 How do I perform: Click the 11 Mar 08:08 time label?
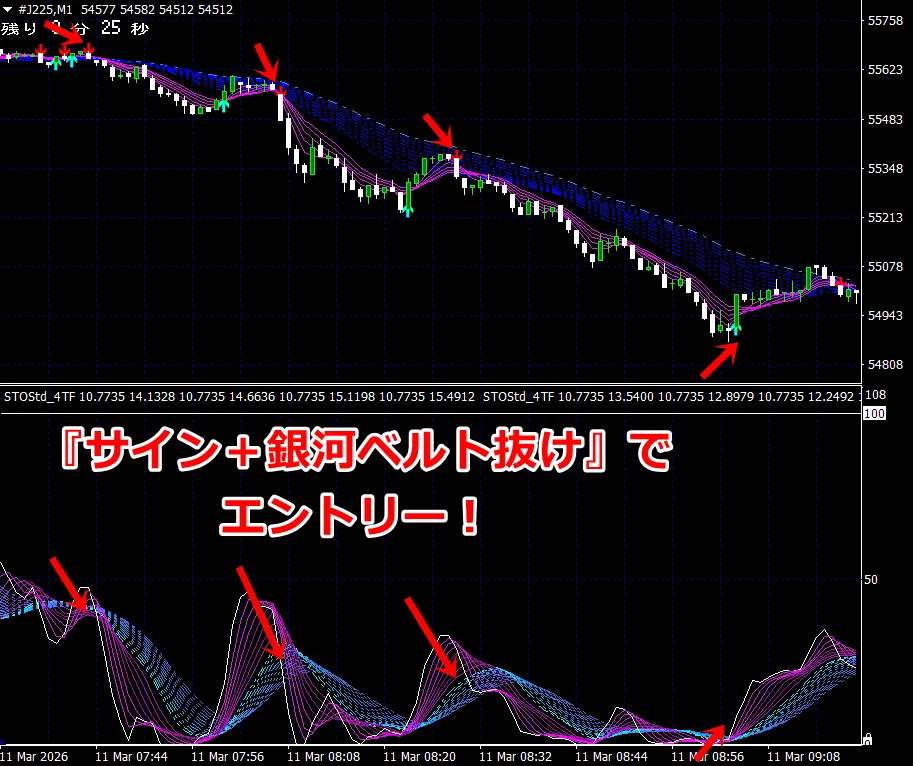click(x=324, y=757)
